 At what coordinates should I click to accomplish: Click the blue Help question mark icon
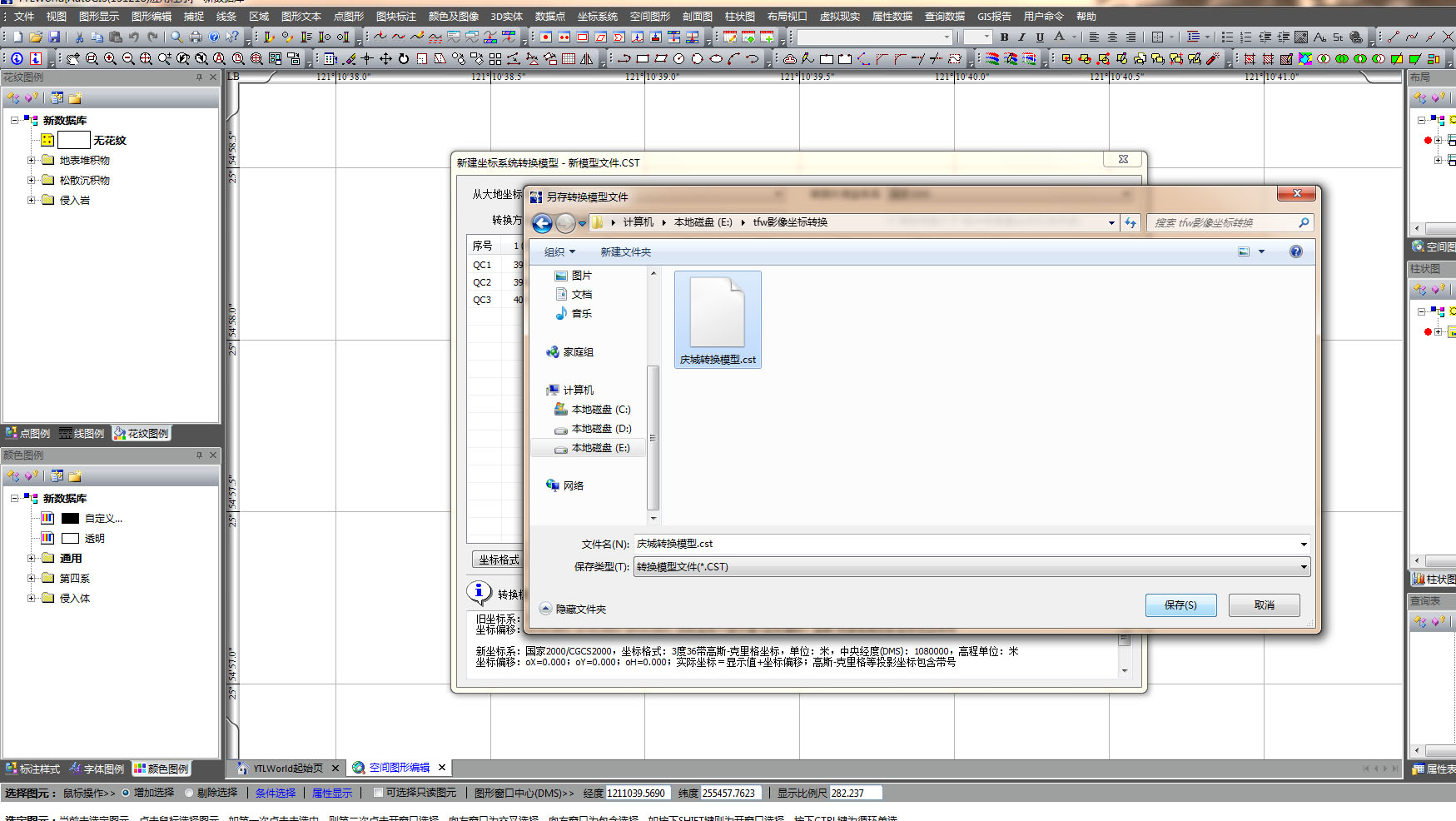214,37
